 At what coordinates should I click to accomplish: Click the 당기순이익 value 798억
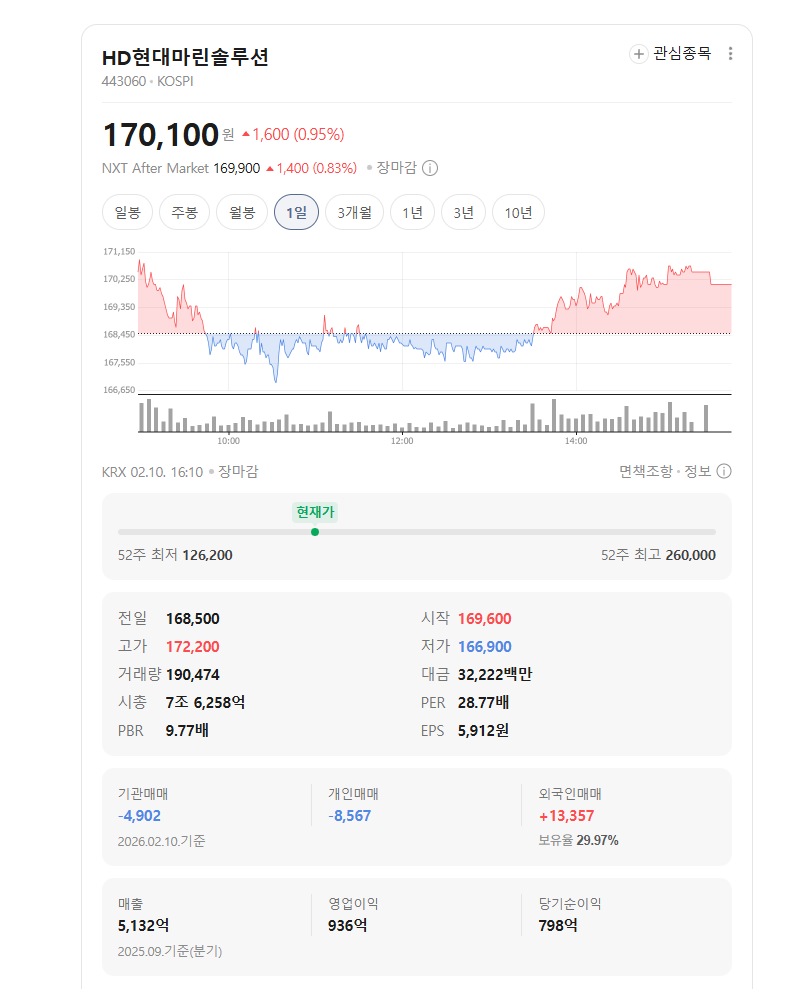(558, 926)
